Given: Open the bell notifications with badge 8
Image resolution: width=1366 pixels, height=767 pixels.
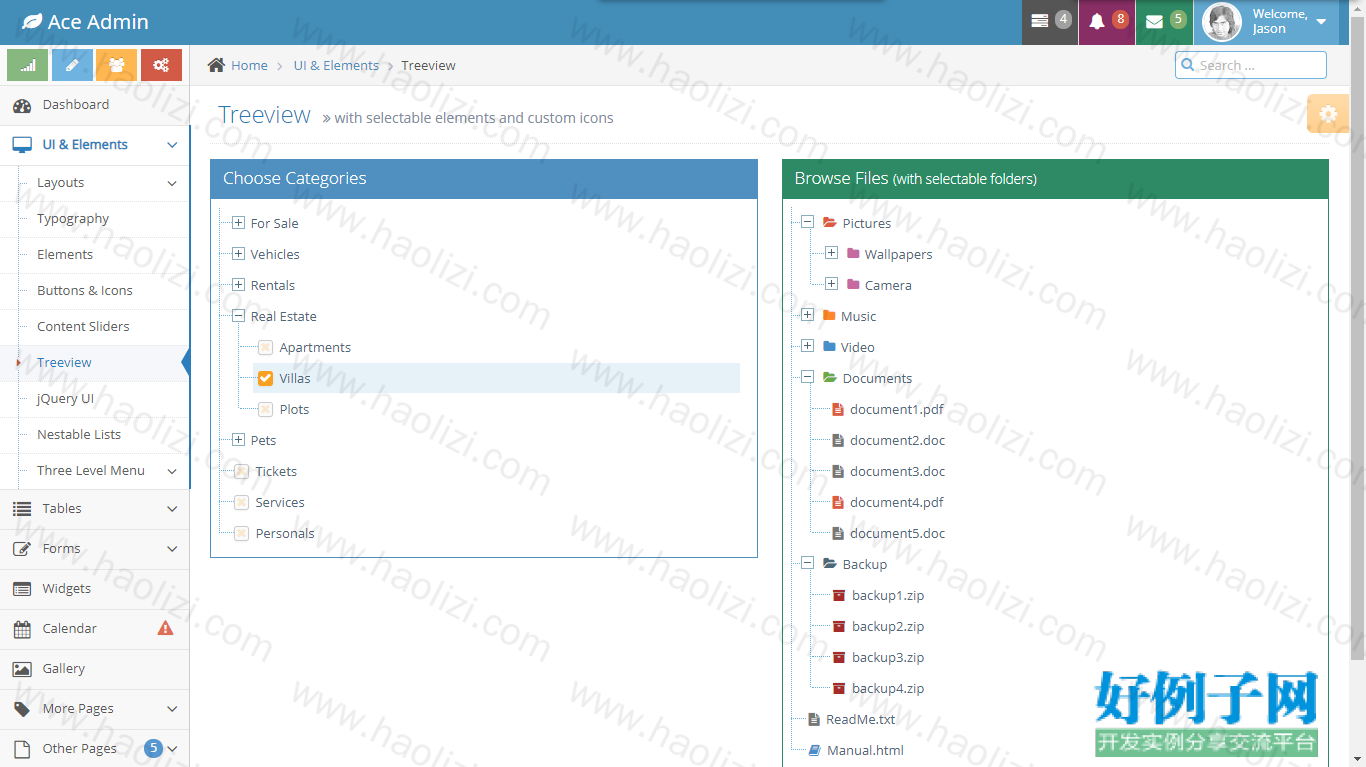Looking at the screenshot, I should tap(1107, 22).
